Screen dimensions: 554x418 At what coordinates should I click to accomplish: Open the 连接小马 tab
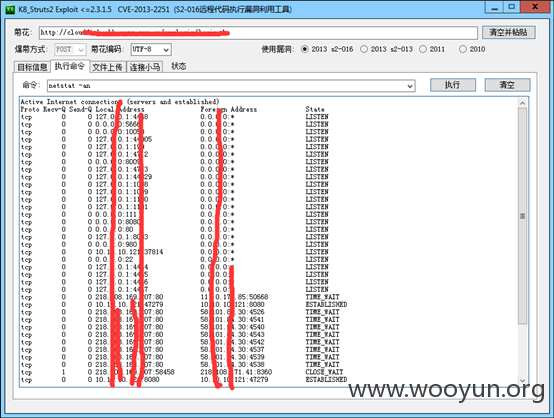[145, 67]
